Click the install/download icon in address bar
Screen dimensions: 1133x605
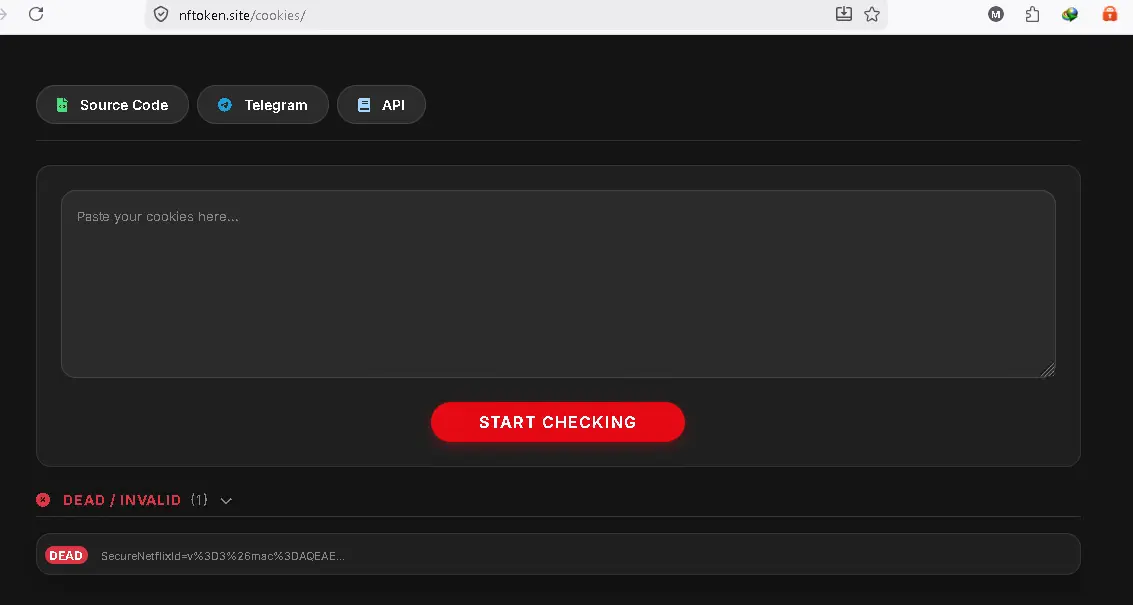843,14
